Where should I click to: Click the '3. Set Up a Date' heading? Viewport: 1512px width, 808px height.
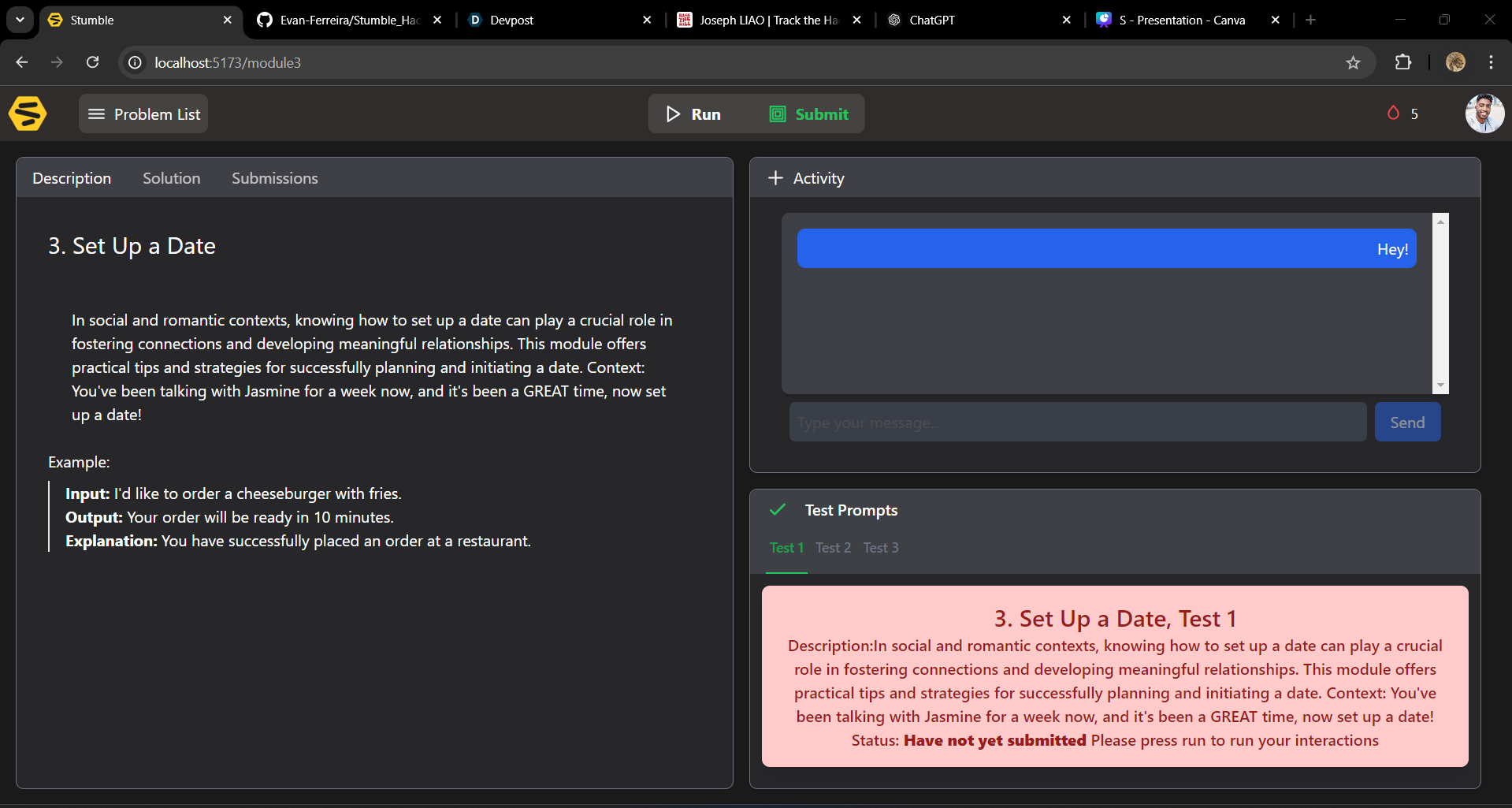click(x=132, y=246)
